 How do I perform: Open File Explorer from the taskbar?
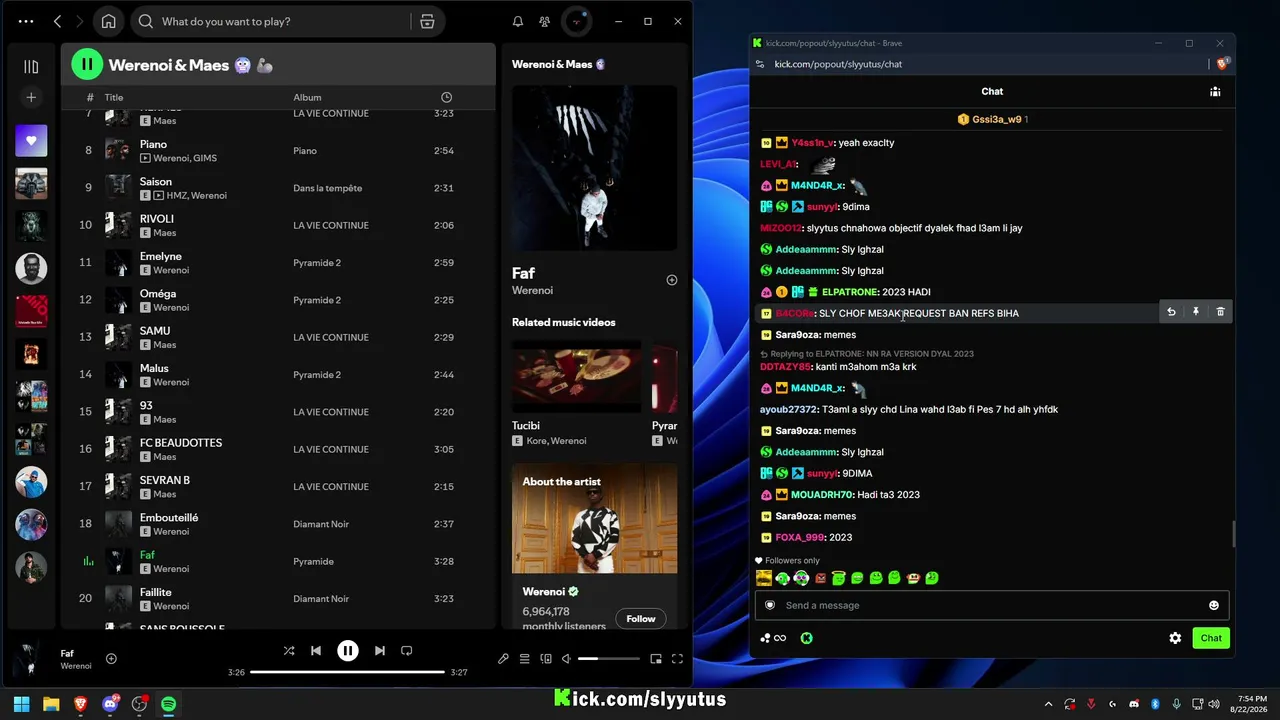click(x=51, y=704)
